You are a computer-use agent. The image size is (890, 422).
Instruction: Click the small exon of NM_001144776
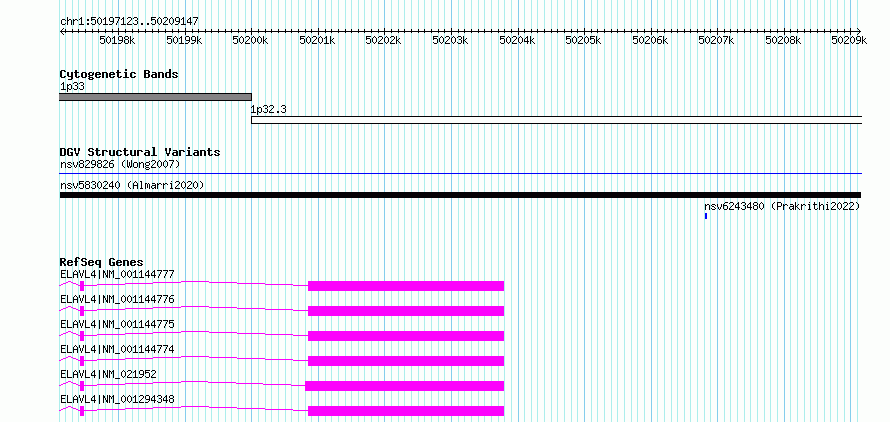point(82,311)
